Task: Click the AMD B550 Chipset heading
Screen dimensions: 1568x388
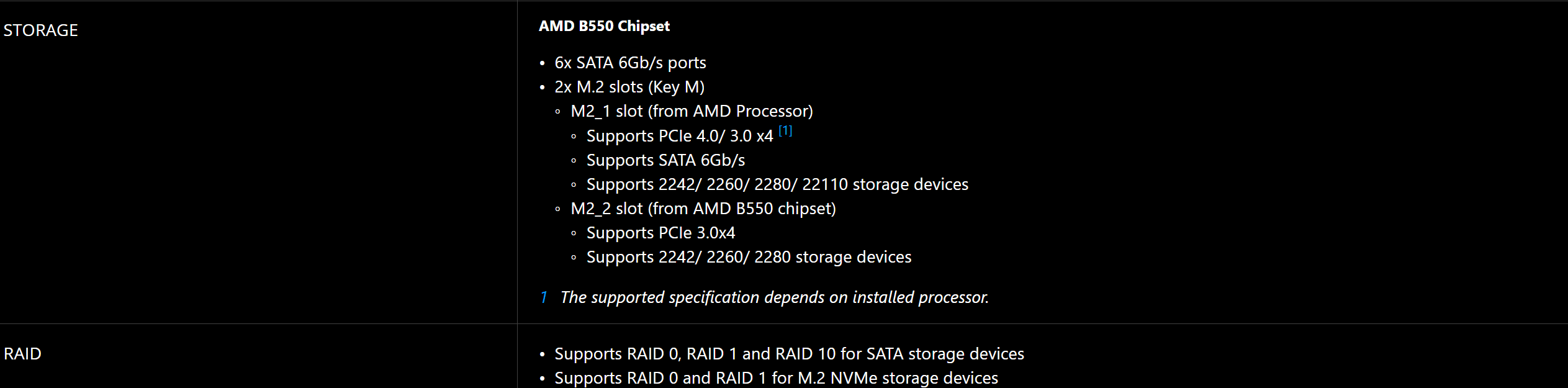Action: (x=604, y=26)
